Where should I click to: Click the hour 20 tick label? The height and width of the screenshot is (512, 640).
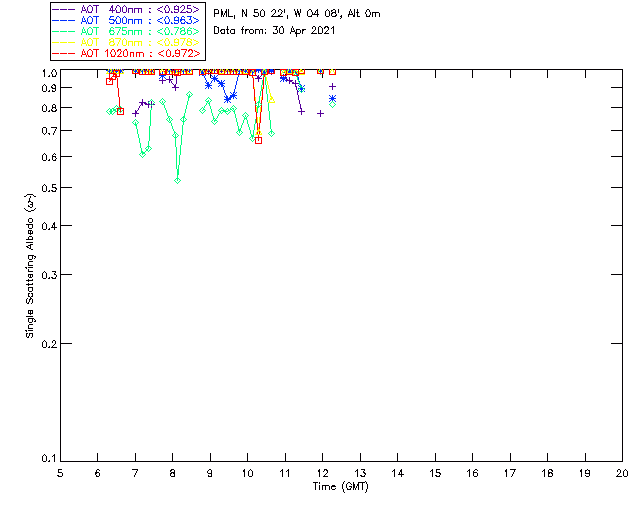(622, 473)
